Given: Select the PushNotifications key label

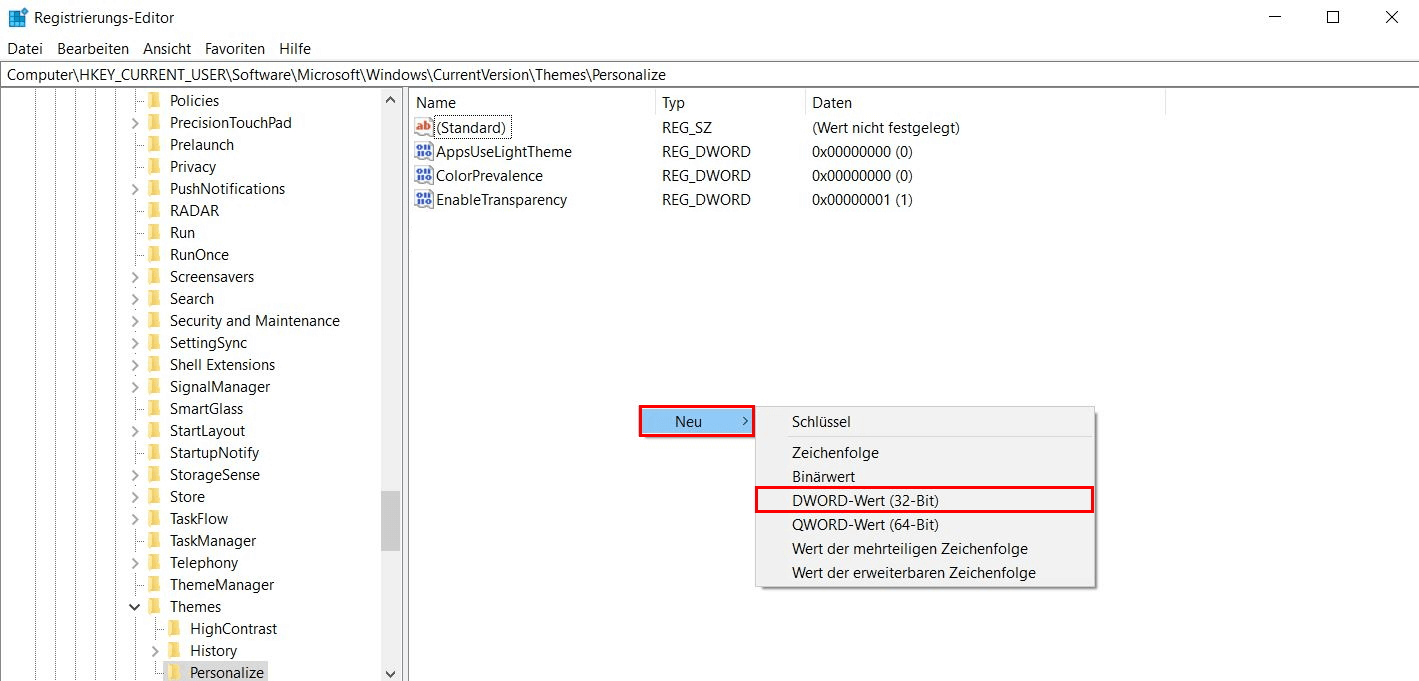Looking at the screenshot, I should pos(227,188).
